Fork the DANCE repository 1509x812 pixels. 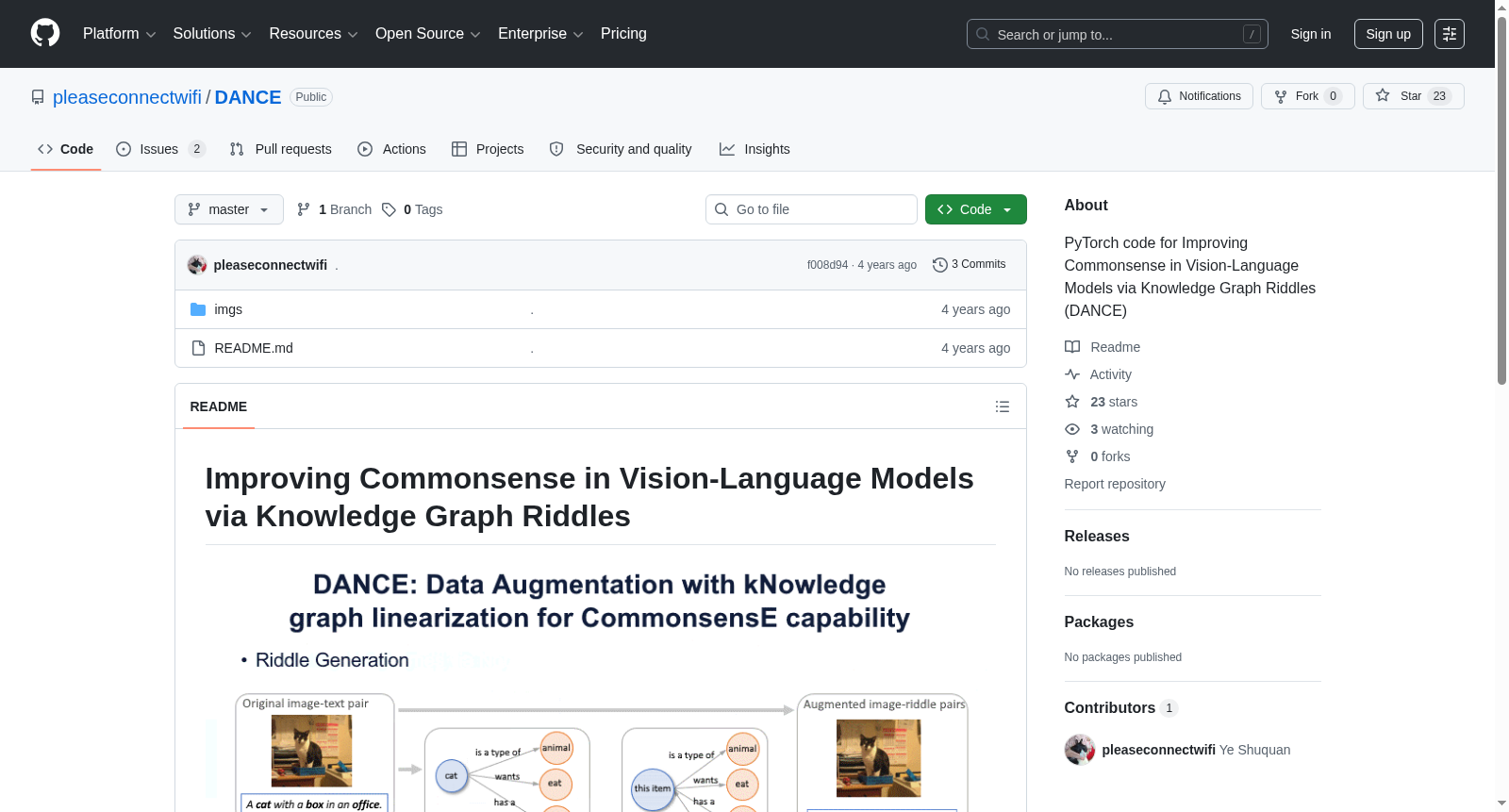click(x=1307, y=96)
